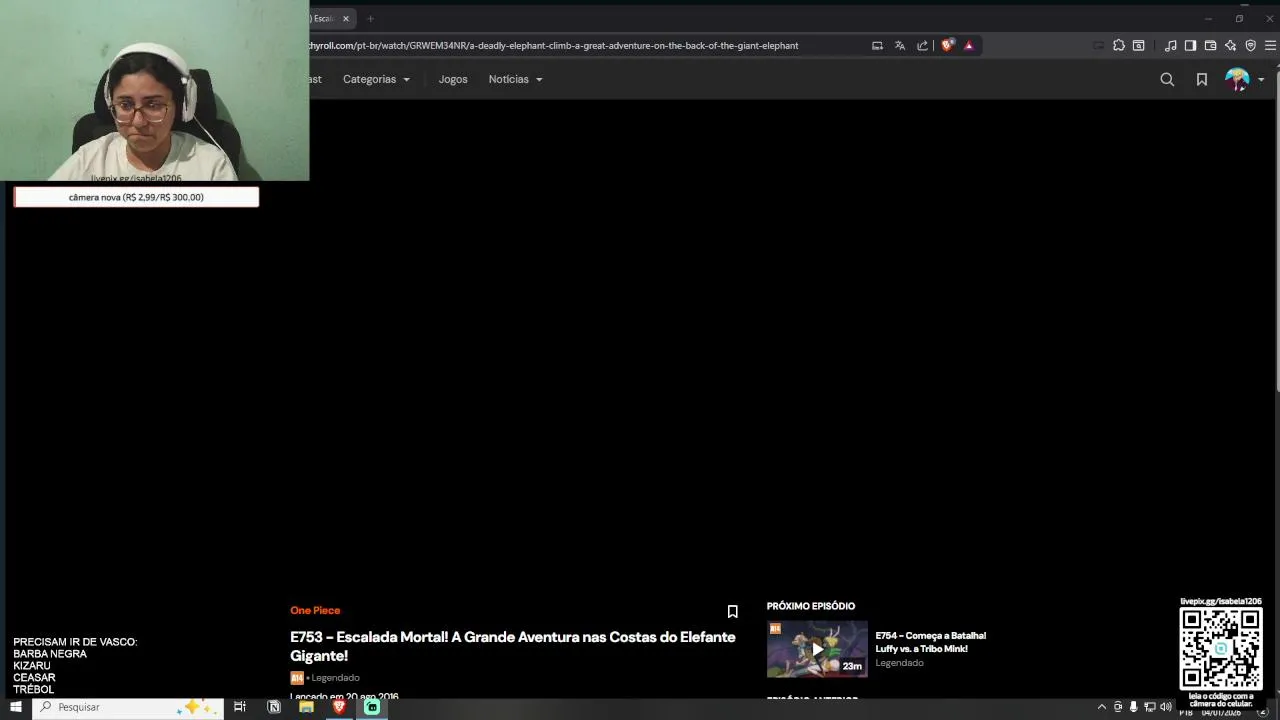Open the user profile avatar
The width and height of the screenshot is (1280, 720).
click(1237, 79)
